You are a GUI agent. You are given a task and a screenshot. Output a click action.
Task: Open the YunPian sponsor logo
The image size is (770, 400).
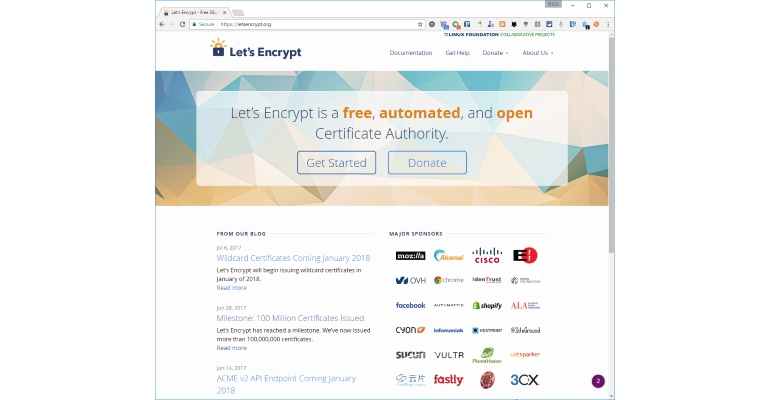(x=411, y=380)
